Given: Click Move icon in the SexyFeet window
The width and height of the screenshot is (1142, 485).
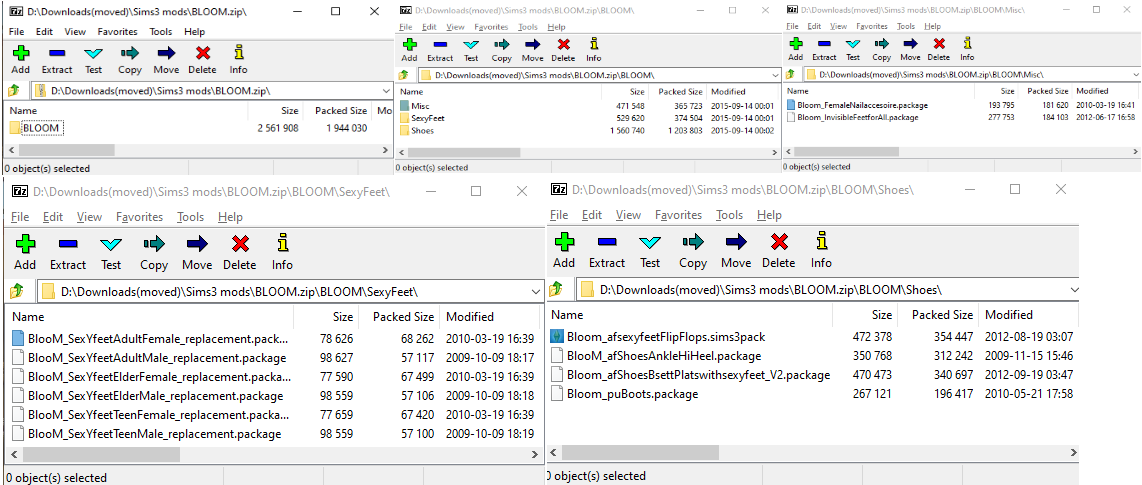Looking at the screenshot, I should (x=197, y=243).
